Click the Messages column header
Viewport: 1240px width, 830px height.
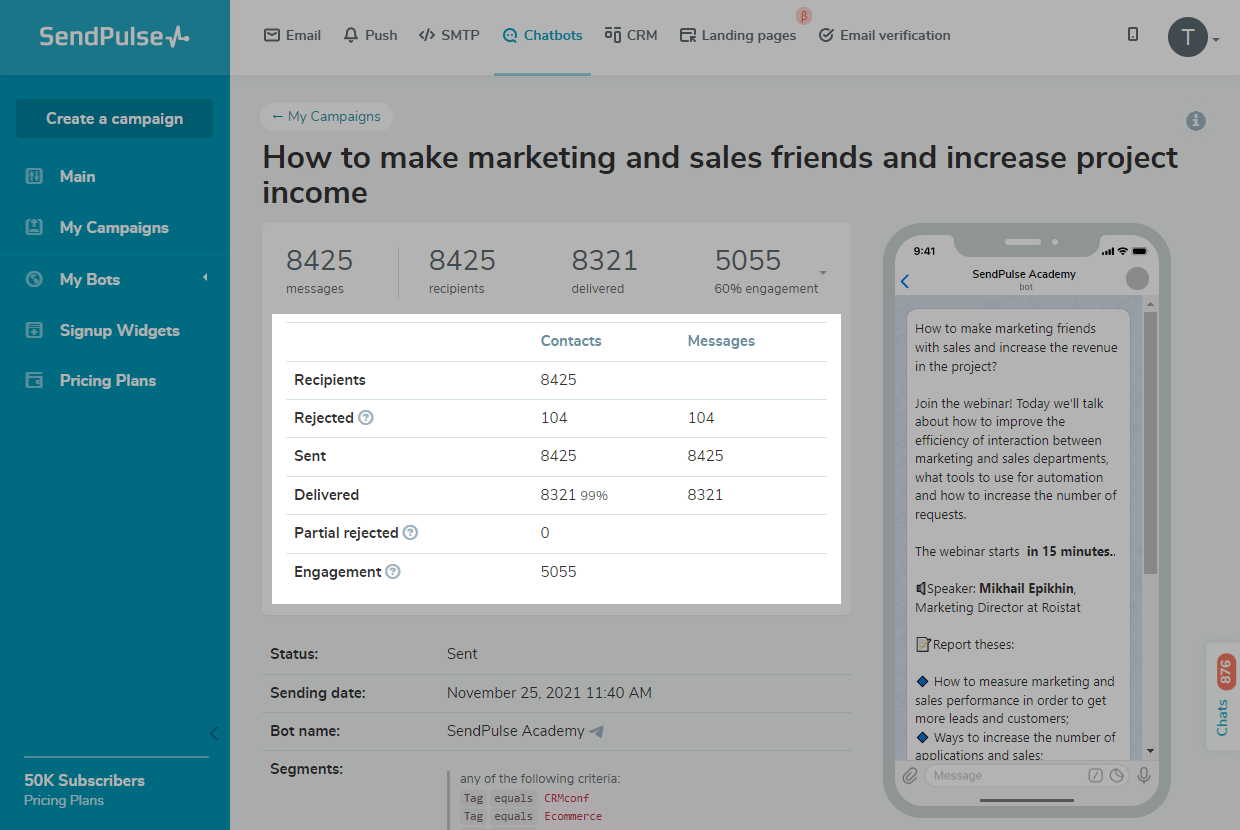coord(721,341)
